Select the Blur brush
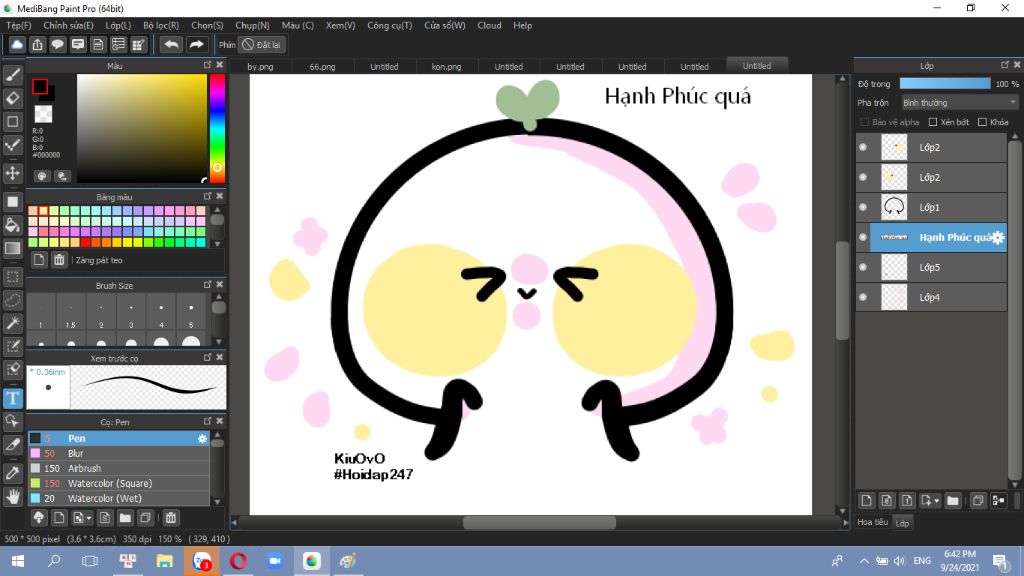 pos(119,453)
